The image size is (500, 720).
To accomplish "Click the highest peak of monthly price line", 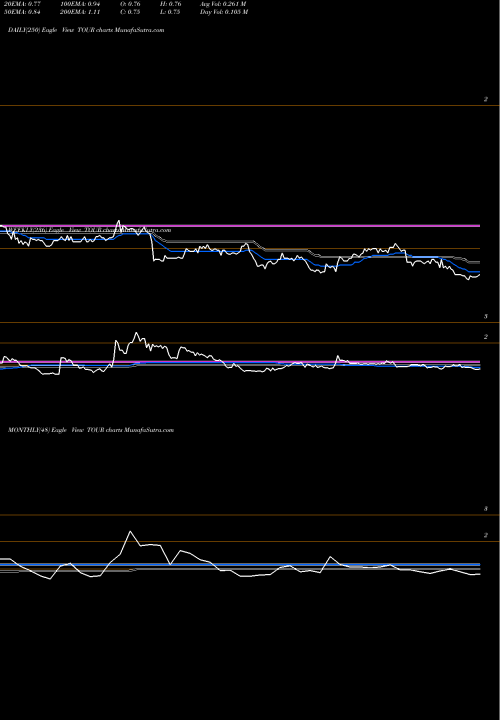I will (131, 532).
